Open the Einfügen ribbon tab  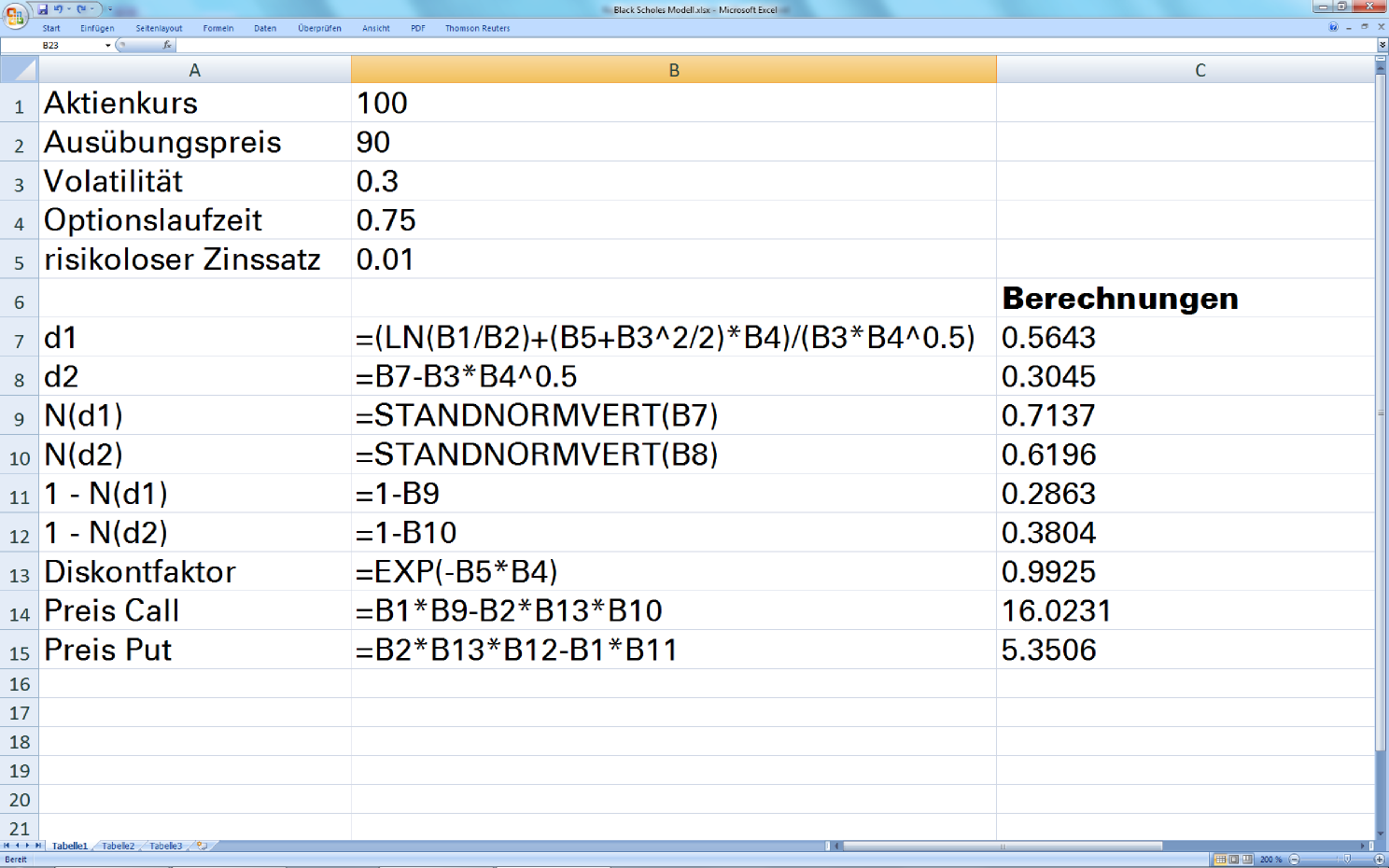[97, 28]
